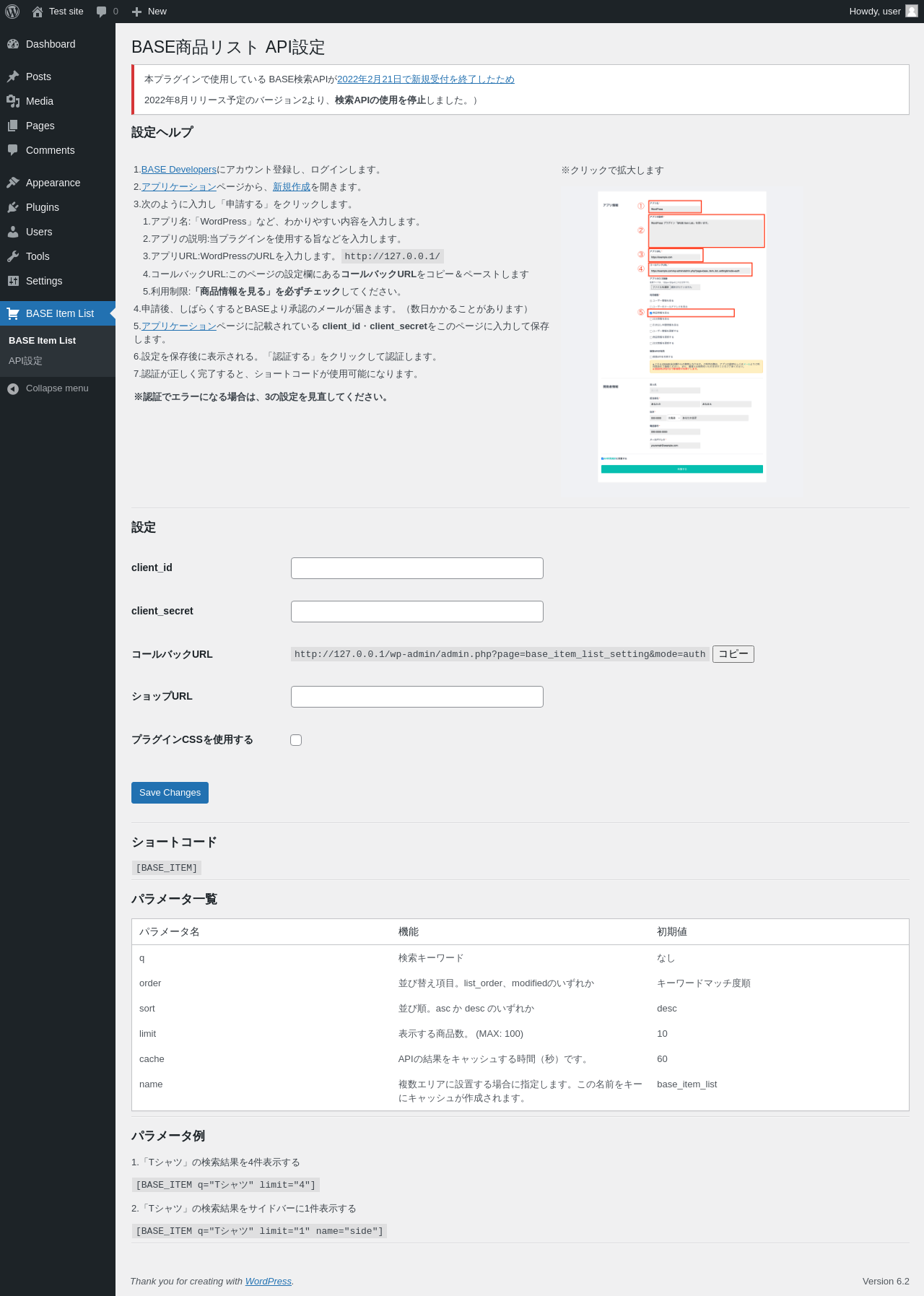This screenshot has width=924, height=1296.
Task: Click the Pages icon in sidebar
Action: (13, 126)
